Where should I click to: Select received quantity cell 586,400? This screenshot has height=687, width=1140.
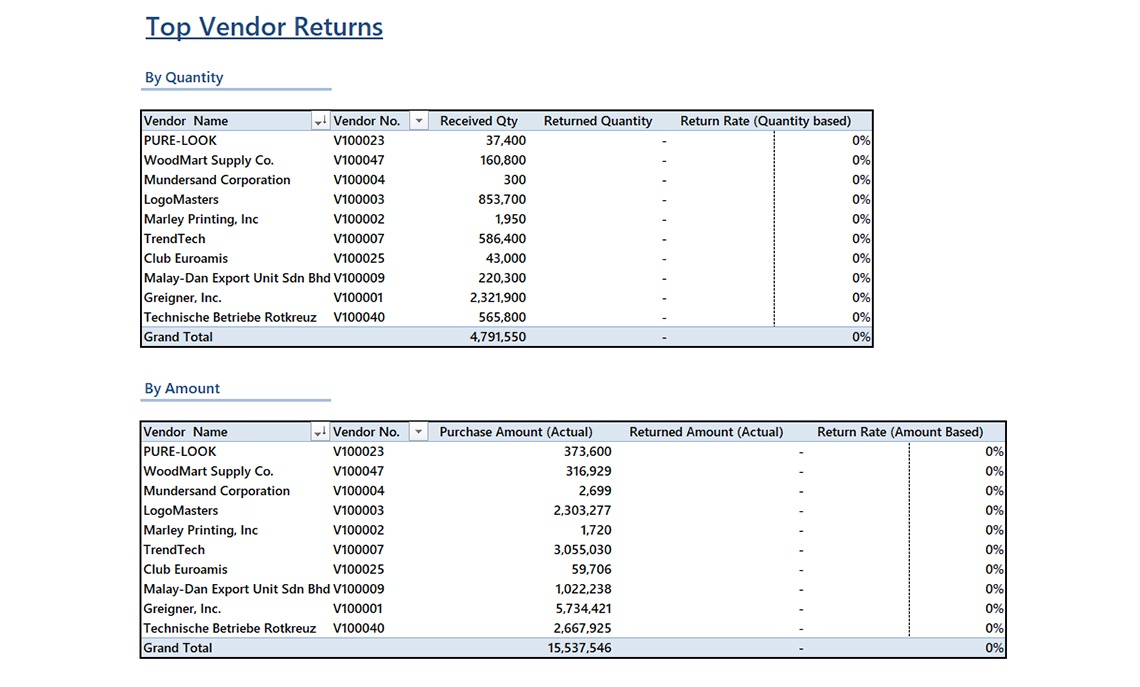tap(502, 239)
